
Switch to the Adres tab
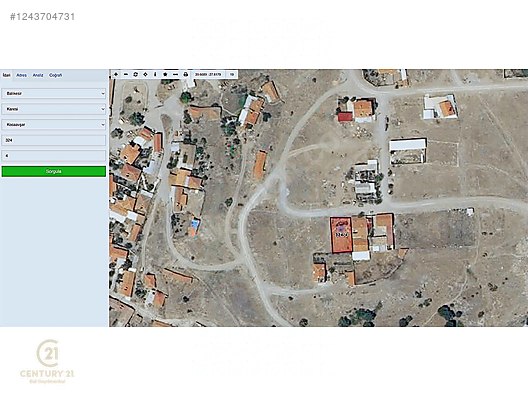tap(22, 75)
